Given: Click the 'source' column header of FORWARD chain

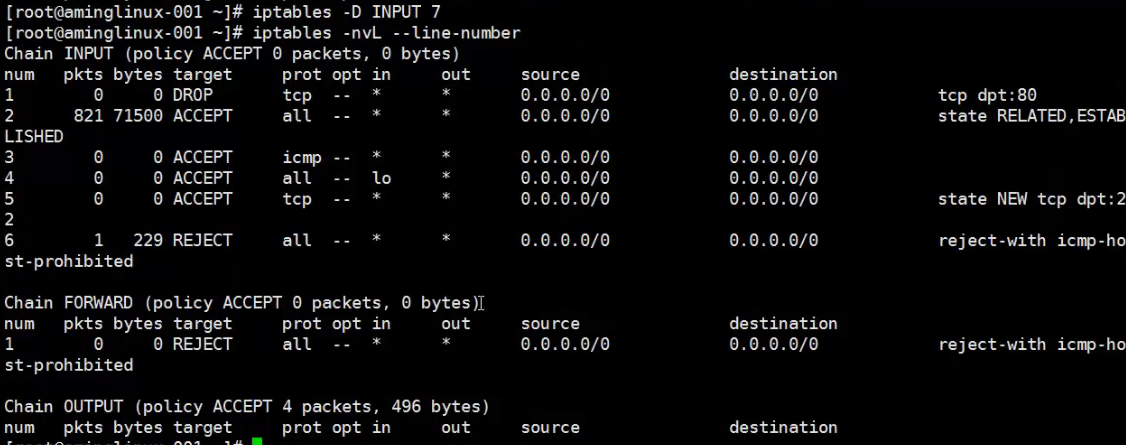Looking at the screenshot, I should click(x=550, y=324).
